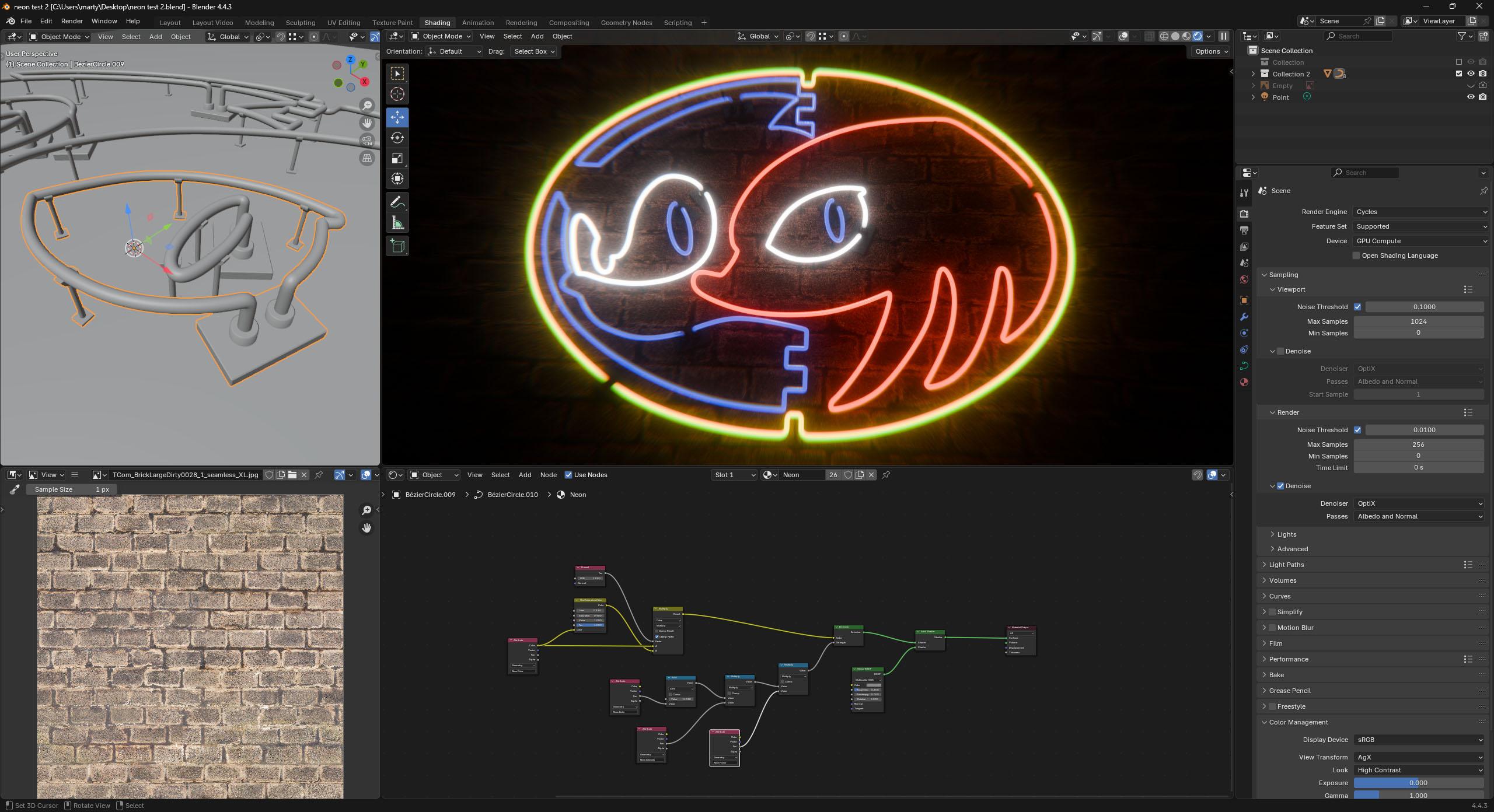Enable the Simplify checkbox
Image resolution: width=1494 pixels, height=812 pixels.
[x=1272, y=612]
